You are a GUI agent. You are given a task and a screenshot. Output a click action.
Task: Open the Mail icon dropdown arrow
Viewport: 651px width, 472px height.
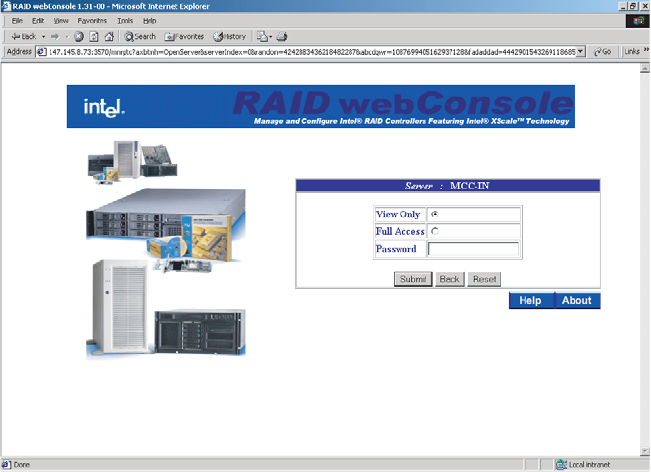pyautogui.click(x=271, y=37)
